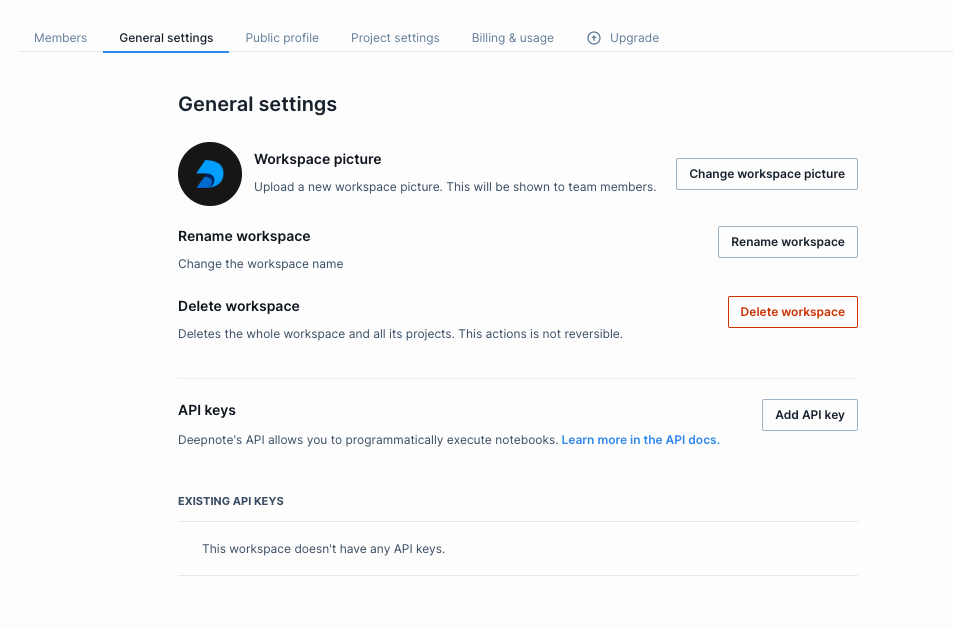Click the Rename workspace button
953x627 pixels.
tap(787, 242)
